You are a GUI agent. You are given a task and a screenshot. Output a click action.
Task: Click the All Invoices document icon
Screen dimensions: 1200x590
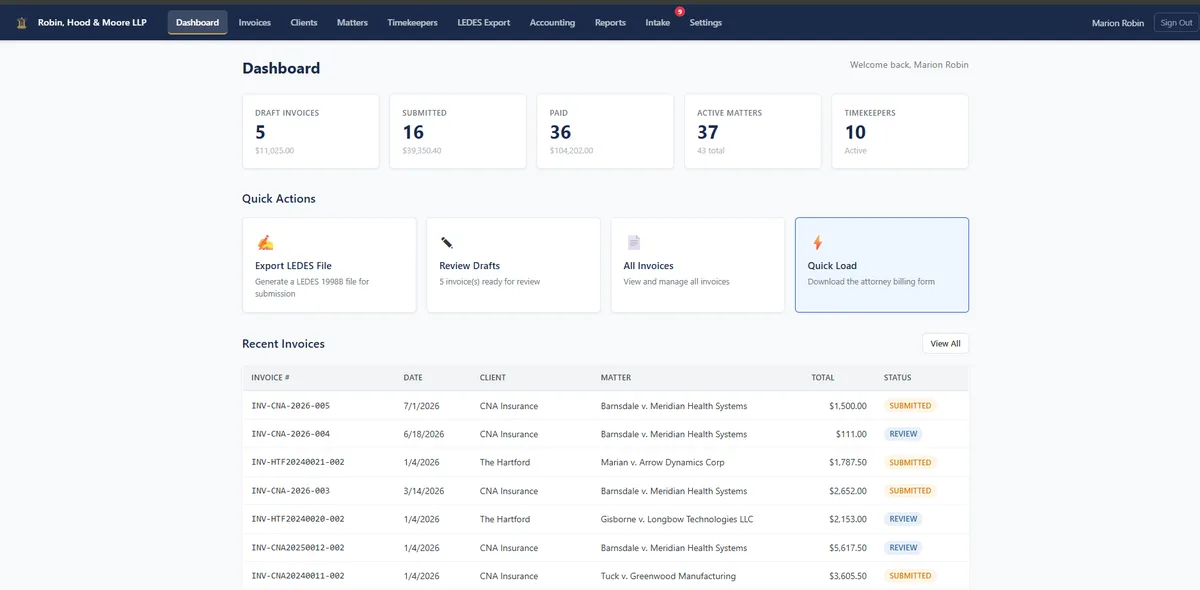633,243
